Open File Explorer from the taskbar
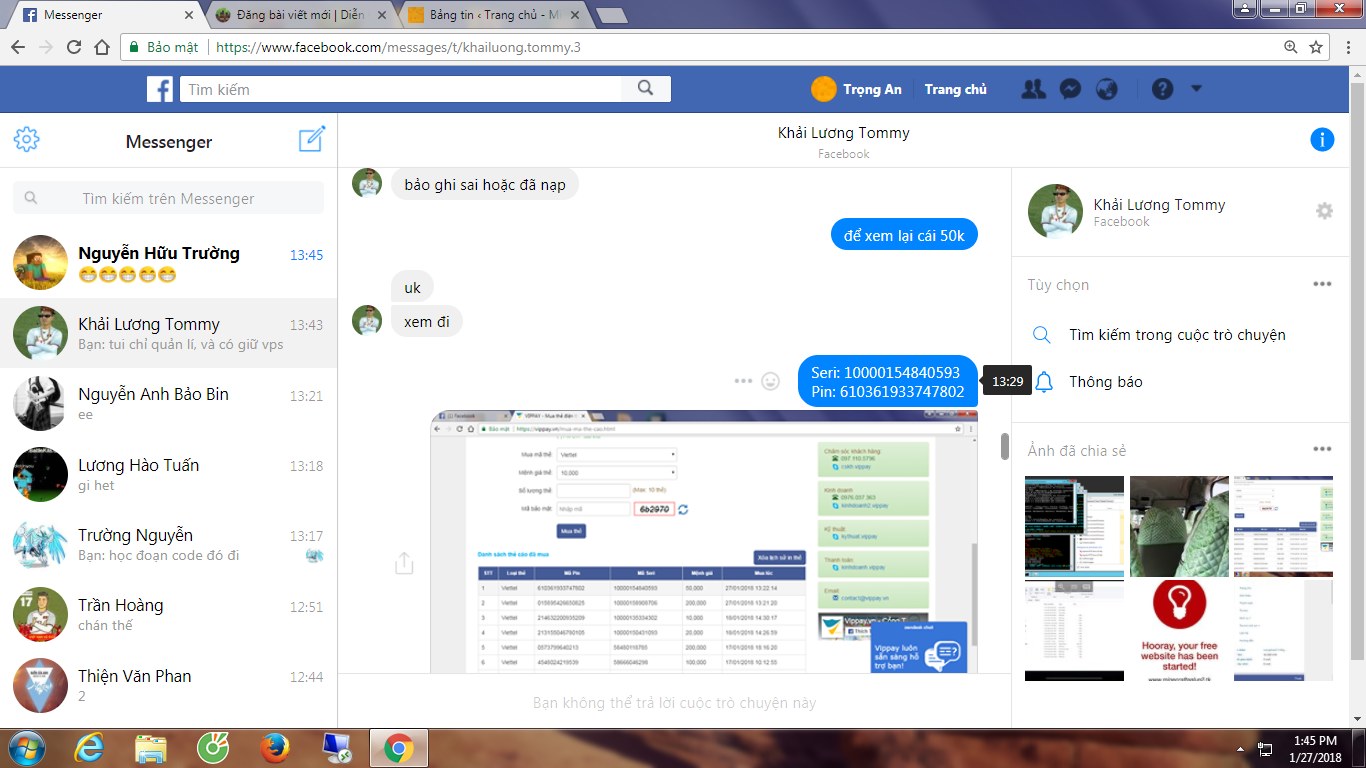This screenshot has height=768, width=1366. (x=151, y=748)
